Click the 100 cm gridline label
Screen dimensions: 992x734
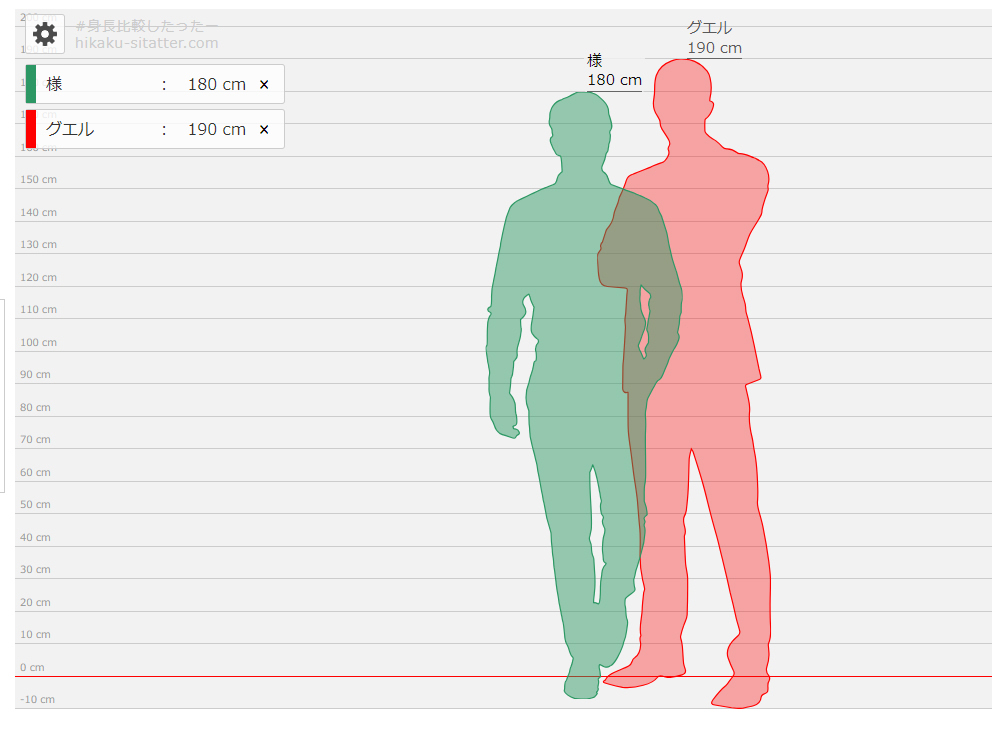38,342
